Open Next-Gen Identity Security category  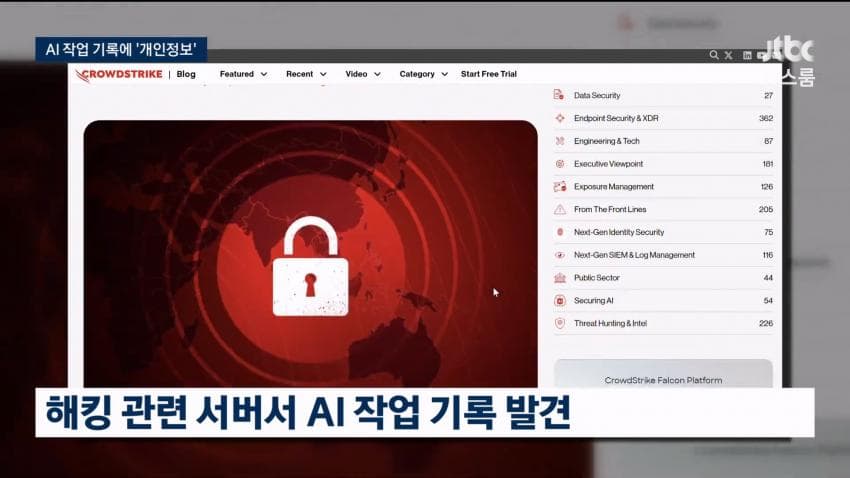pyautogui.click(x=619, y=232)
